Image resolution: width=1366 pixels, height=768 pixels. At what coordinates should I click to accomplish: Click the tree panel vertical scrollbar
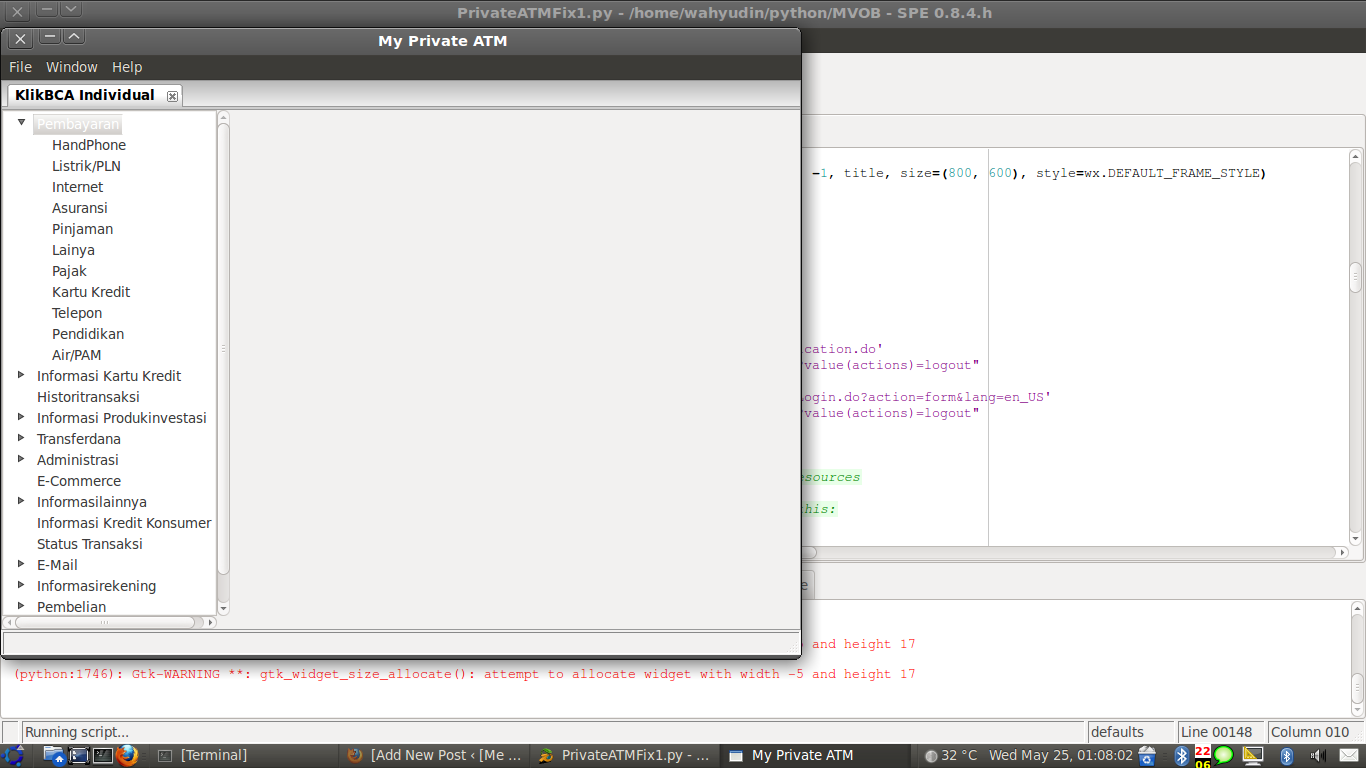pos(223,348)
